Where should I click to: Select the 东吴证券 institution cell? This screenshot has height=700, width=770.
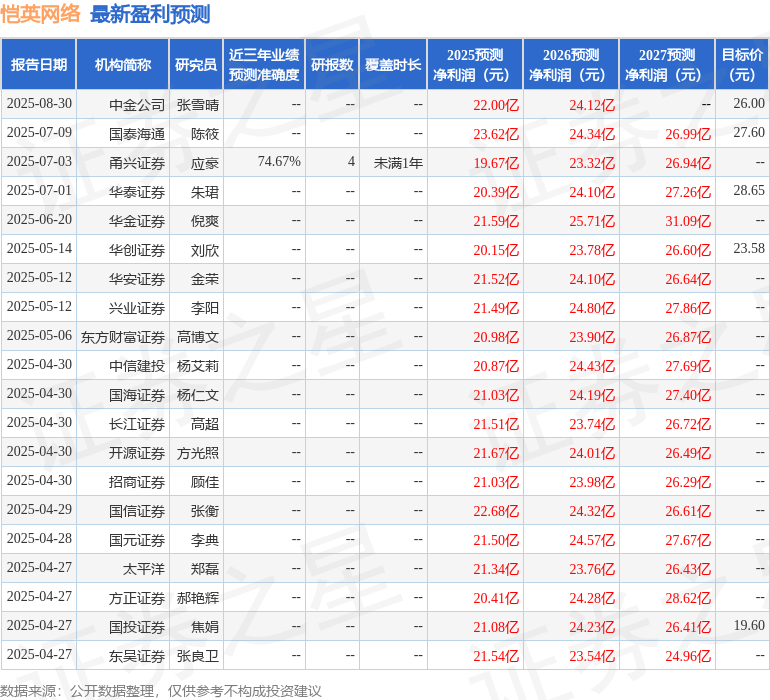(x=137, y=656)
